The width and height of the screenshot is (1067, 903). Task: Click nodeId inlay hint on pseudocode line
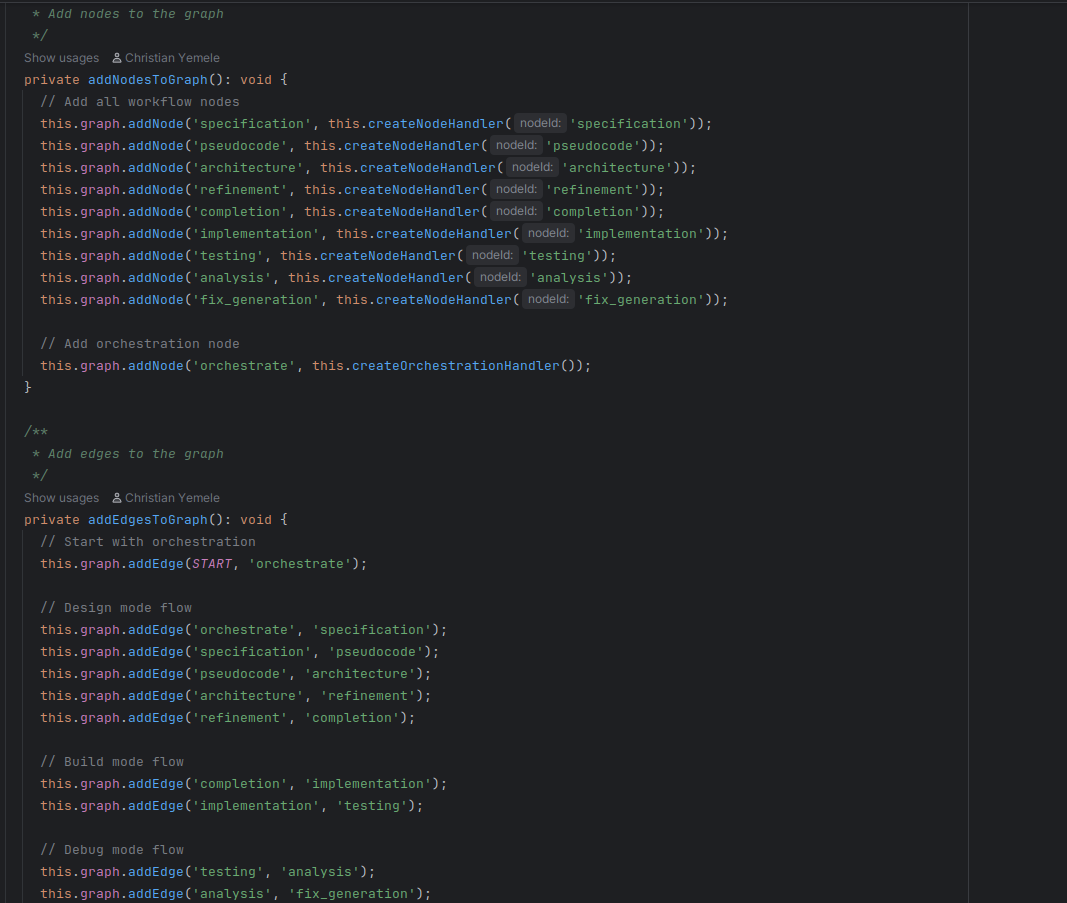click(x=516, y=146)
